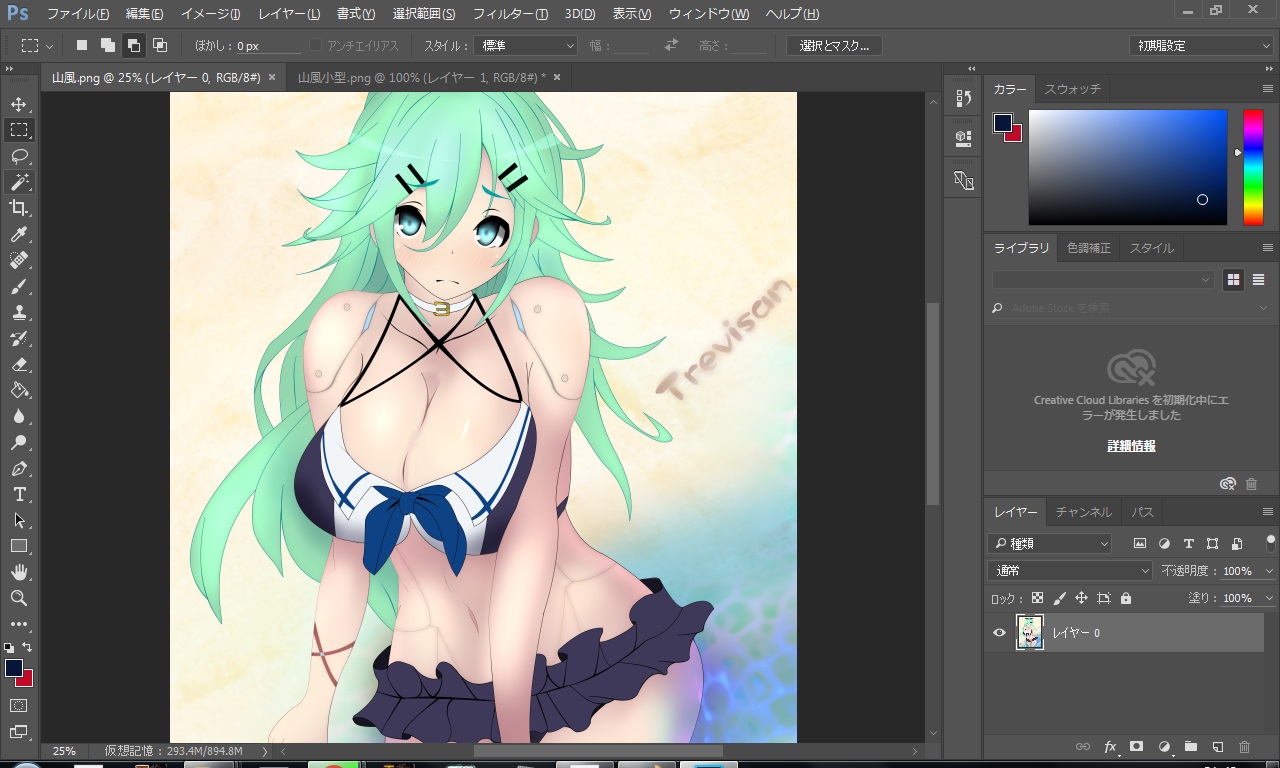Choose the Zoom tool
Screen dimensions: 1280x768
19,598
